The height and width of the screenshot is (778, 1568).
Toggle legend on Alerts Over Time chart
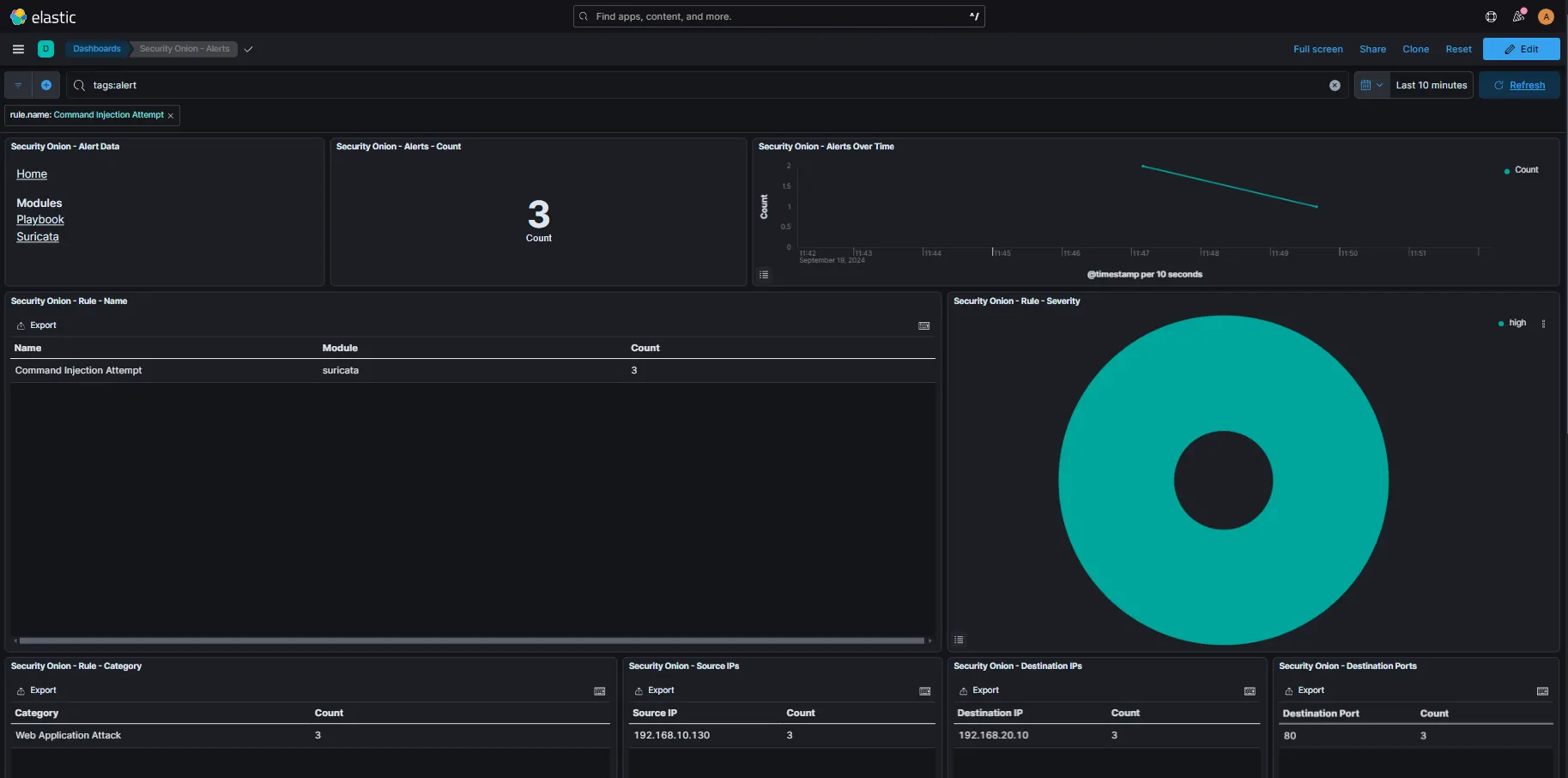764,275
